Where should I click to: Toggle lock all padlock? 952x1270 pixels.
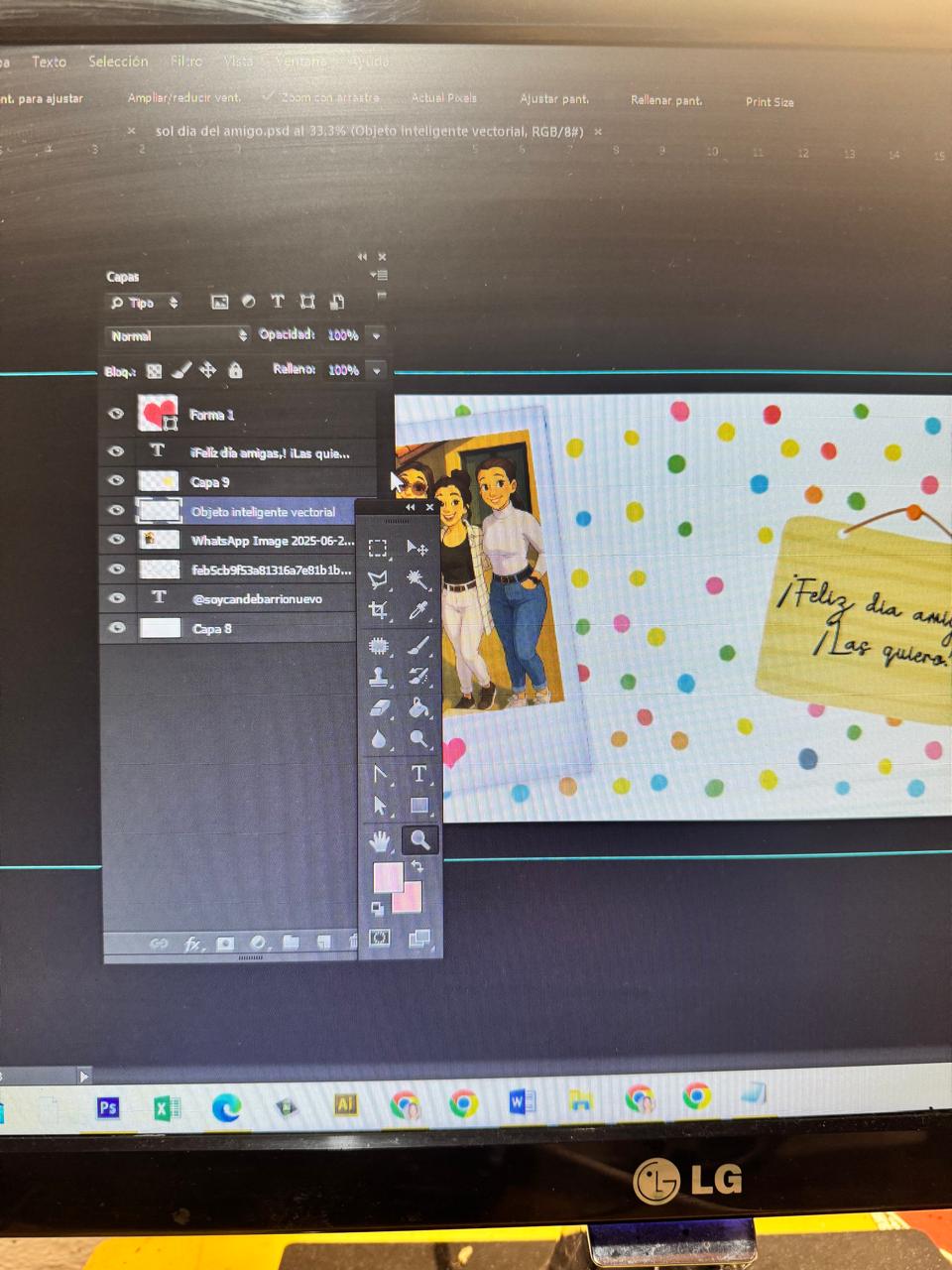(x=235, y=370)
